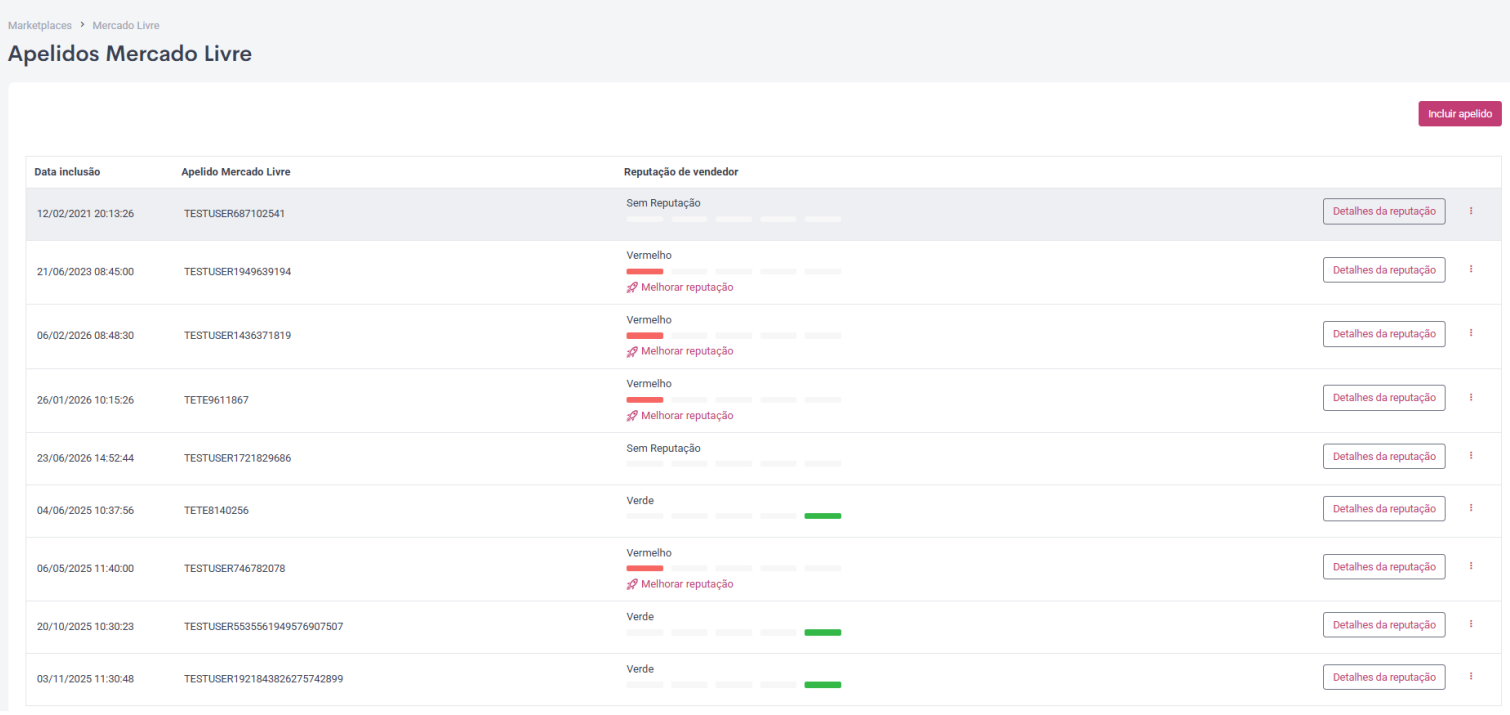Viewport: 1510px width, 715px height.
Task: Click the Data inclusão column header
Action: 67,172
